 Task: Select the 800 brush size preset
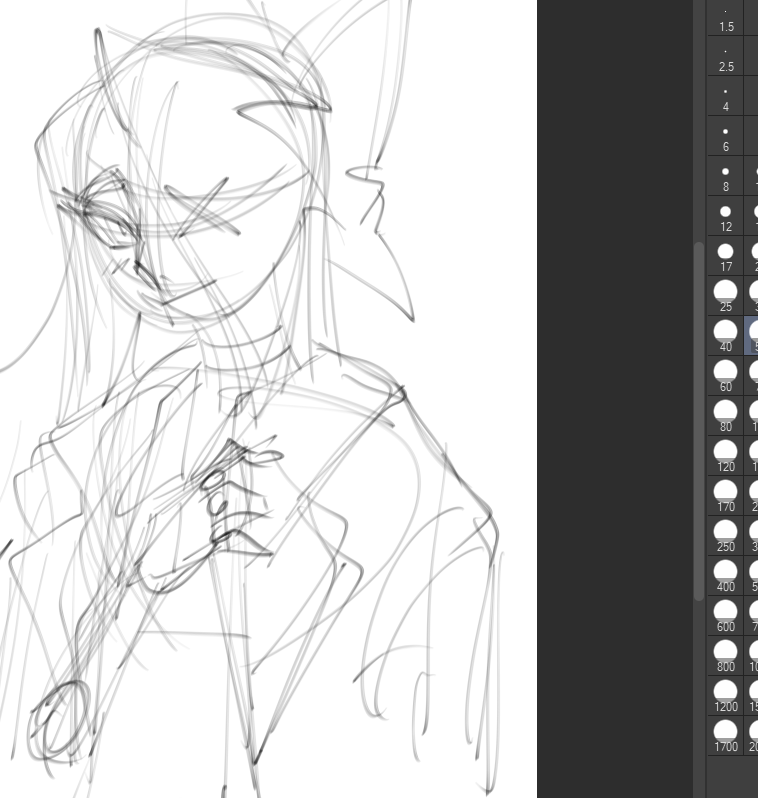pyautogui.click(x=725, y=656)
